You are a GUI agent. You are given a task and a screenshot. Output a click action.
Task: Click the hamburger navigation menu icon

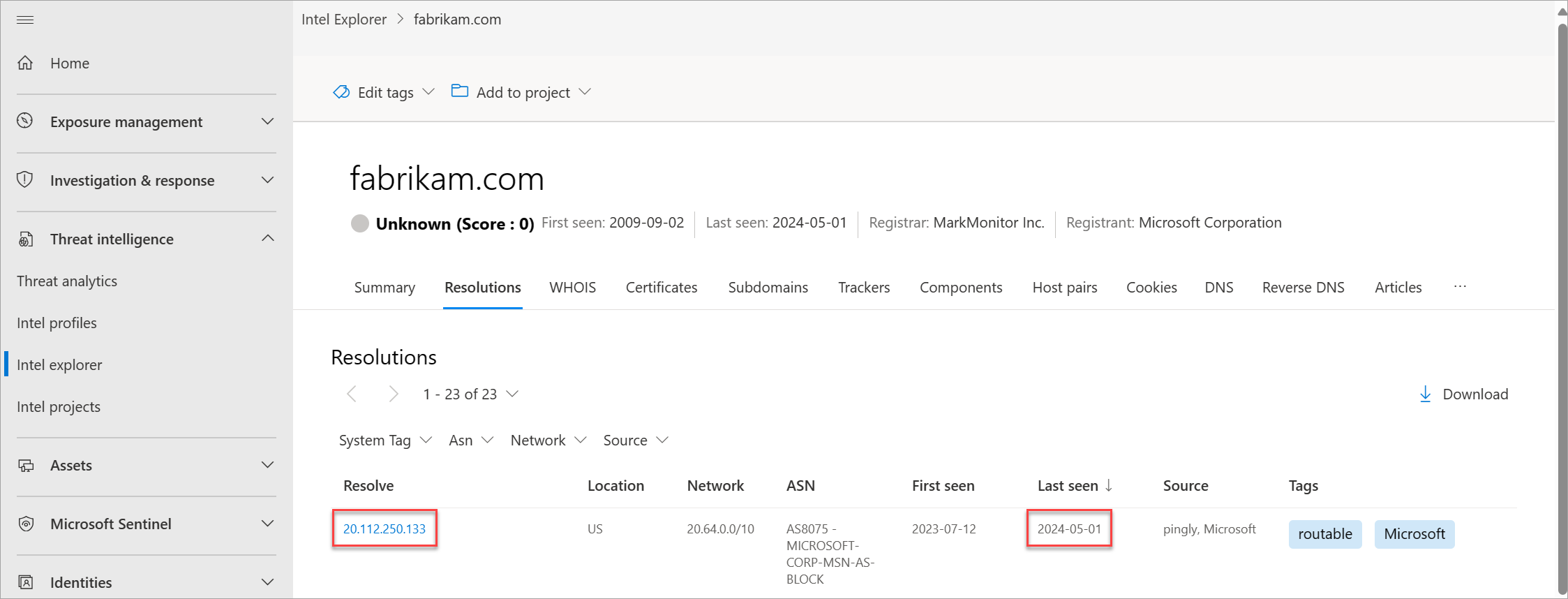pyautogui.click(x=25, y=20)
